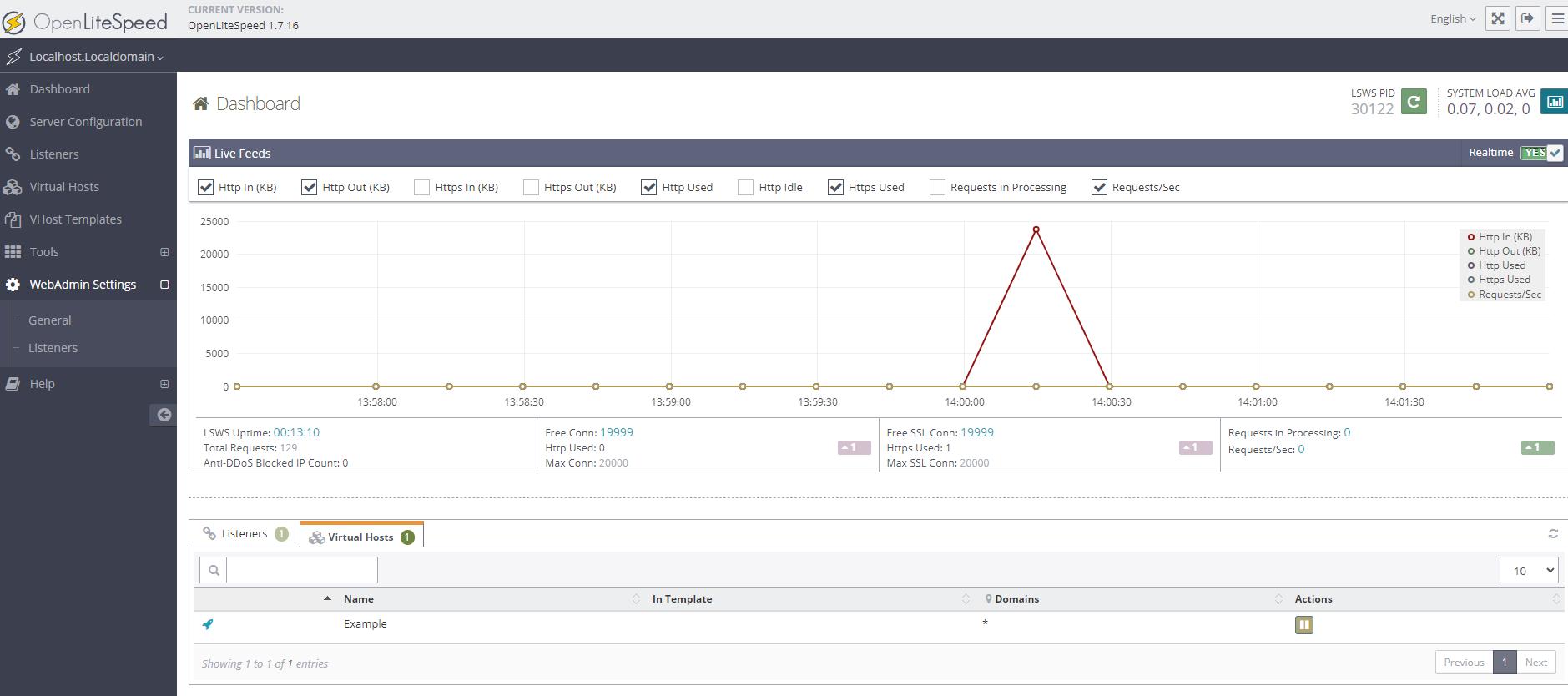Collapse WebAdmin Settings minus icon
1568x696 pixels.
pos(164,285)
